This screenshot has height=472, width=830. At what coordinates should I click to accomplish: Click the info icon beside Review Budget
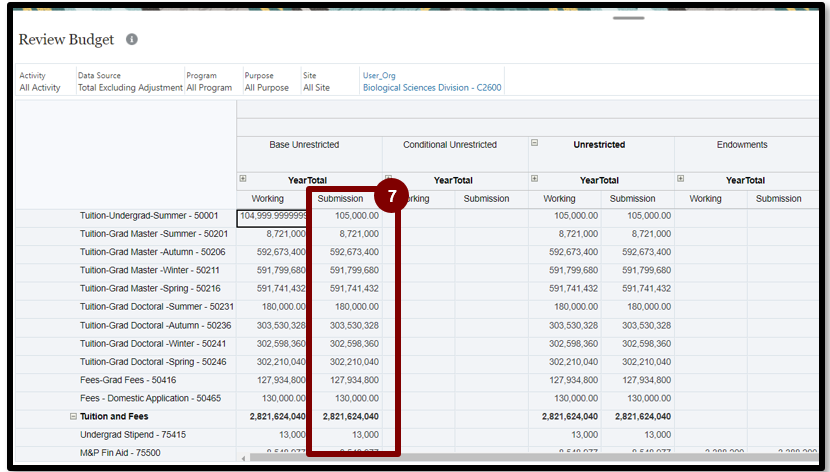coord(132,40)
